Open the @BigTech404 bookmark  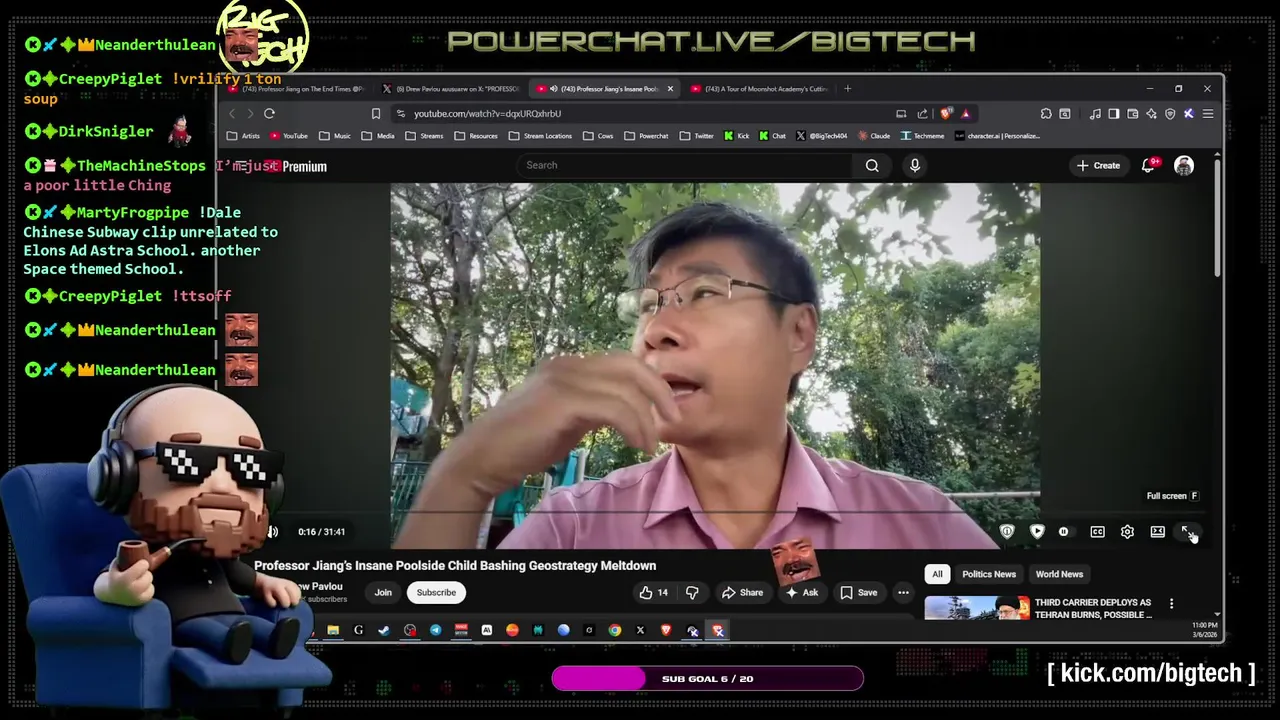(x=821, y=136)
